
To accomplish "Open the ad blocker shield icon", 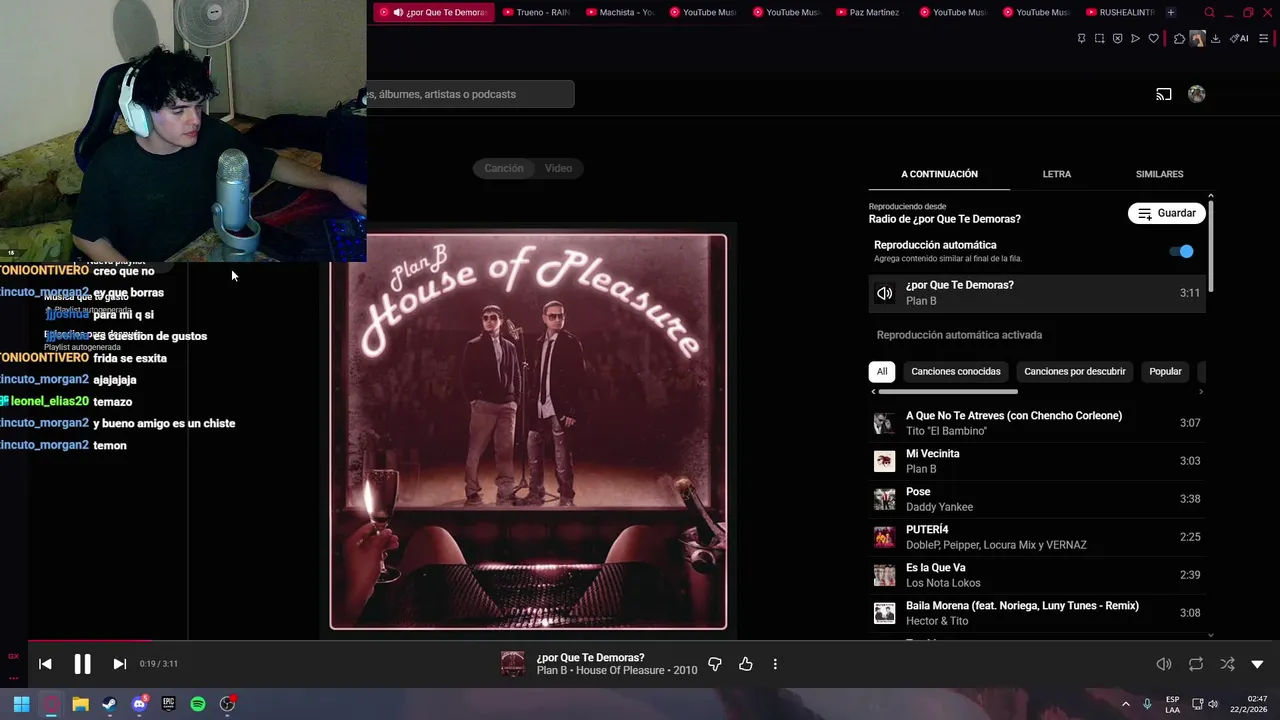I will (1117, 39).
